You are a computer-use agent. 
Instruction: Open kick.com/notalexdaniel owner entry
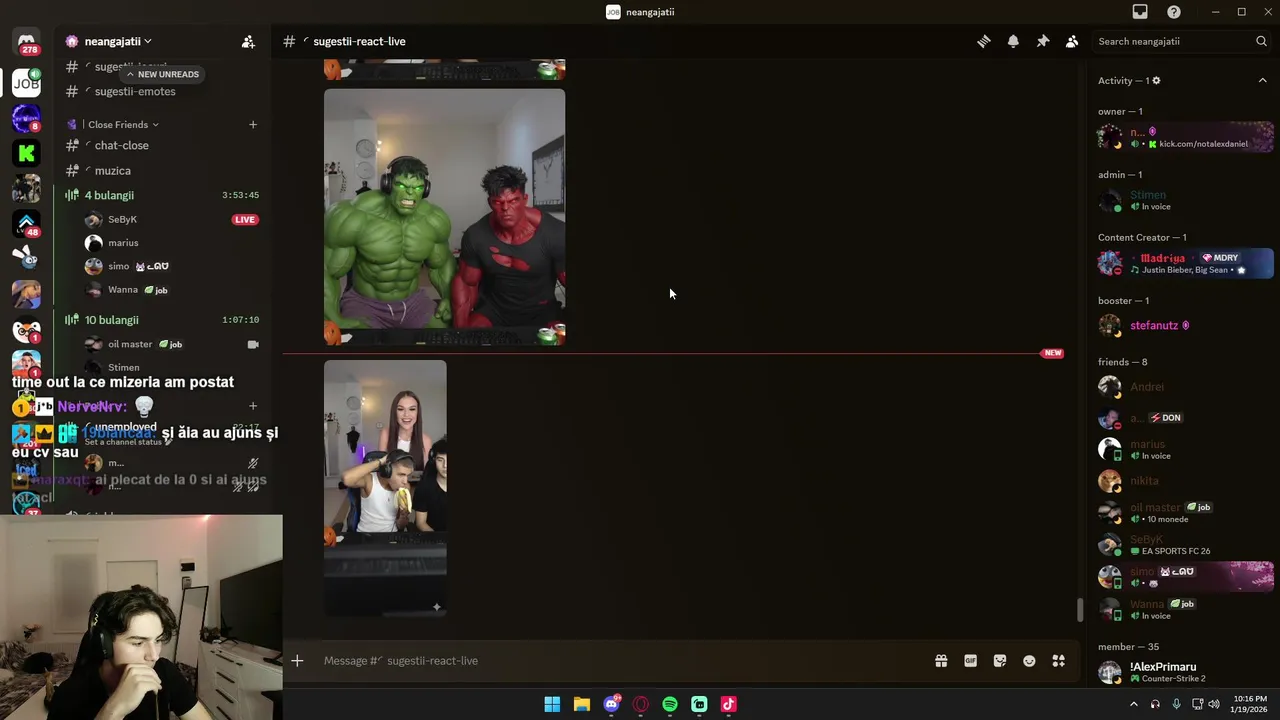click(x=1185, y=137)
